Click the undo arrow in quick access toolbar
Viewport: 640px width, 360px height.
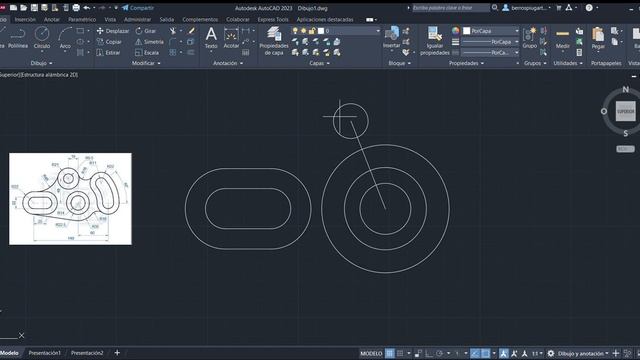[87, 8]
